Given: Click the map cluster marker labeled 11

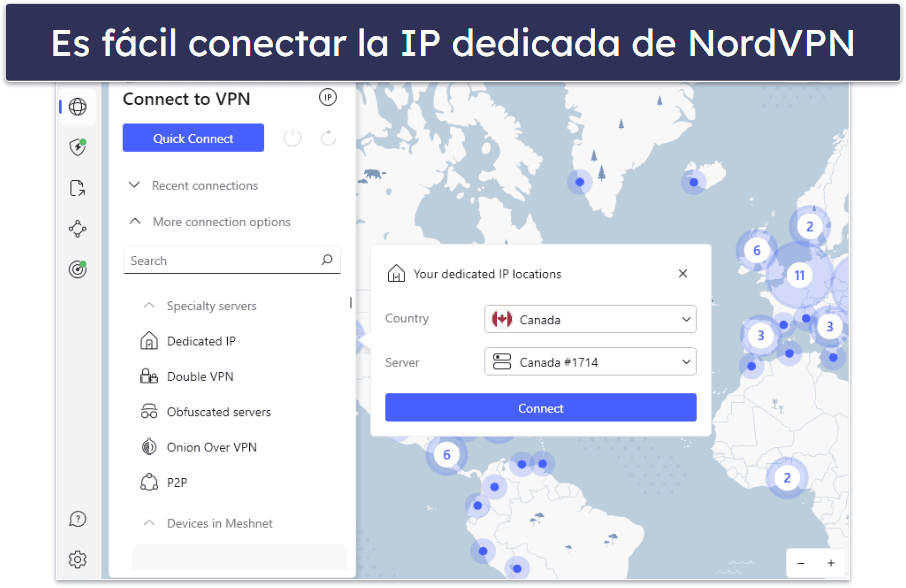Looking at the screenshot, I should tap(799, 275).
